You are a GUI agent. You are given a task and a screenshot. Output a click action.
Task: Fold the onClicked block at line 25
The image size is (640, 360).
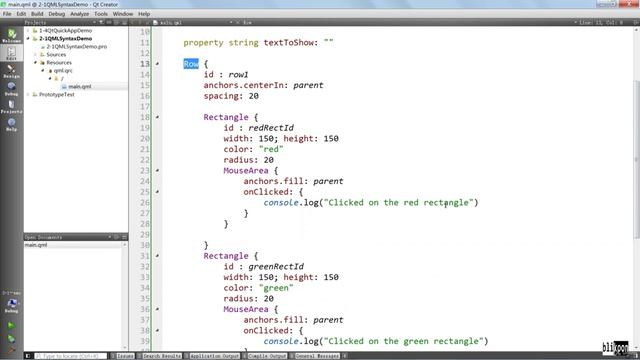click(x=157, y=192)
